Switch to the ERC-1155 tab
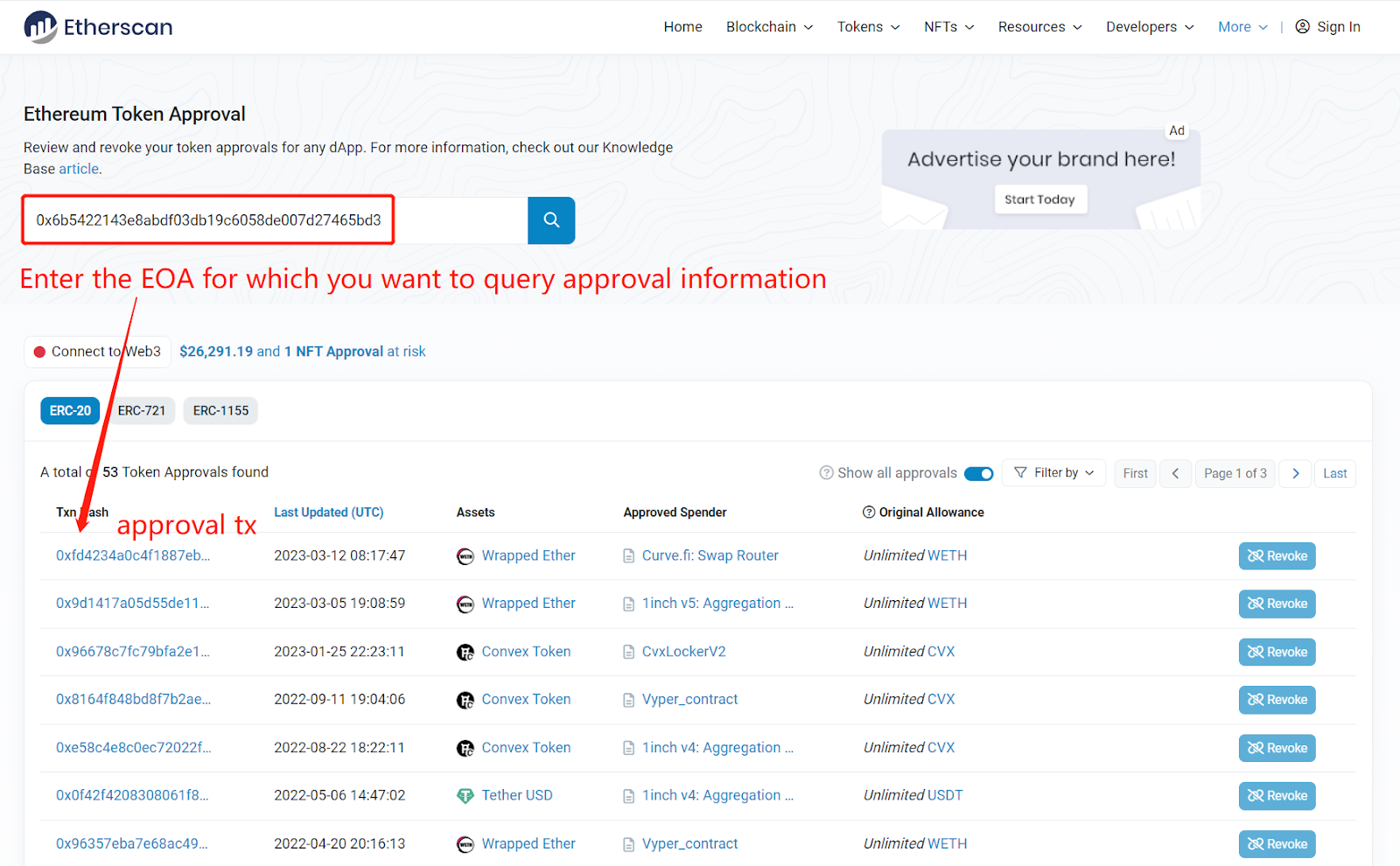This screenshot has height=866, width=1400. (220, 410)
